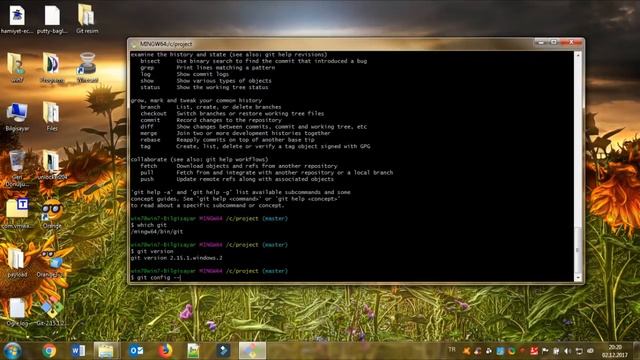Click the '/mingw64/bin/git' output line
Image resolution: width=640 pixels, height=360 pixels.
point(157,231)
